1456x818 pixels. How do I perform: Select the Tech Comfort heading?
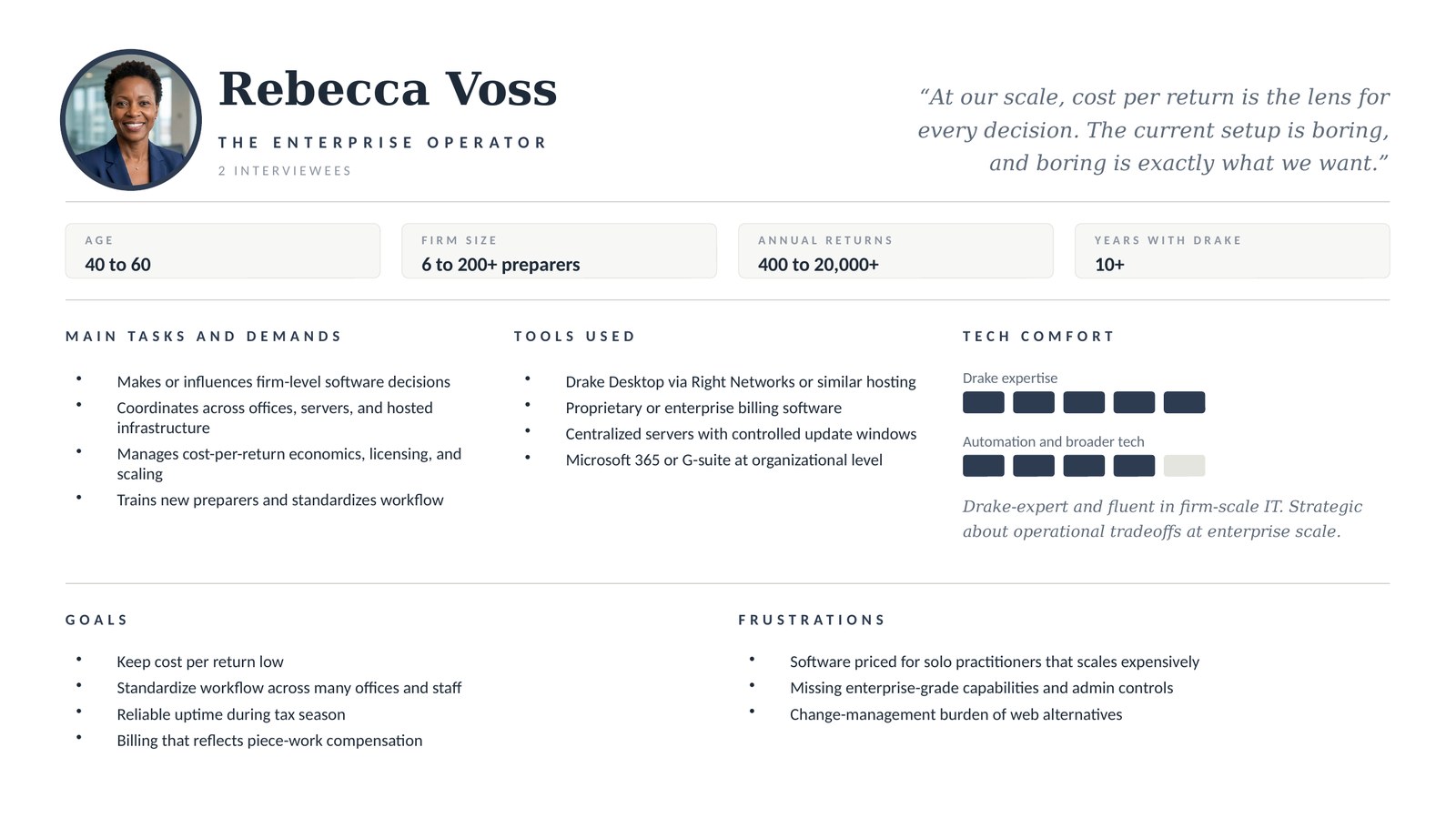1037,337
